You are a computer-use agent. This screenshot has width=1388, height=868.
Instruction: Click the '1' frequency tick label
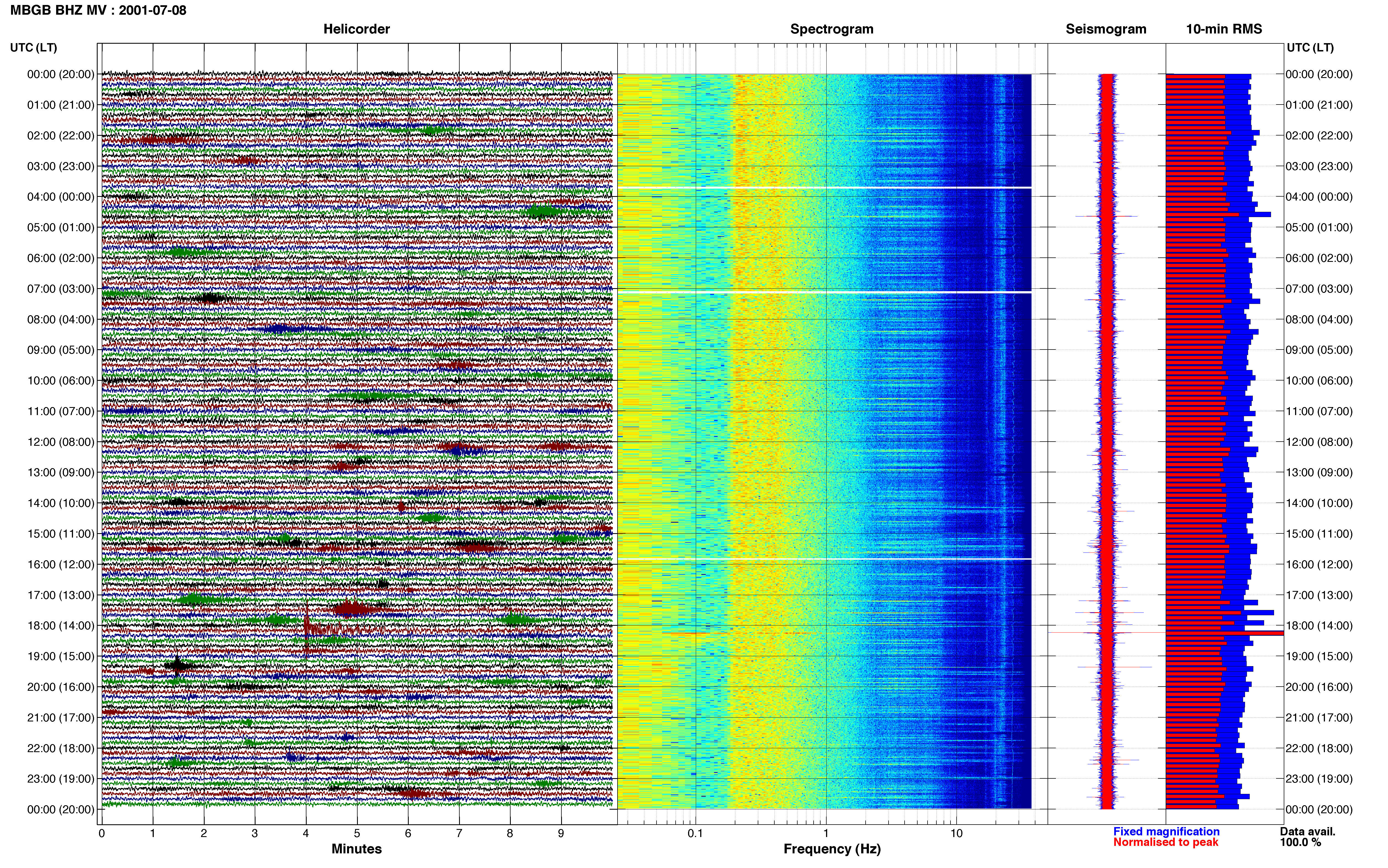pyautogui.click(x=826, y=833)
